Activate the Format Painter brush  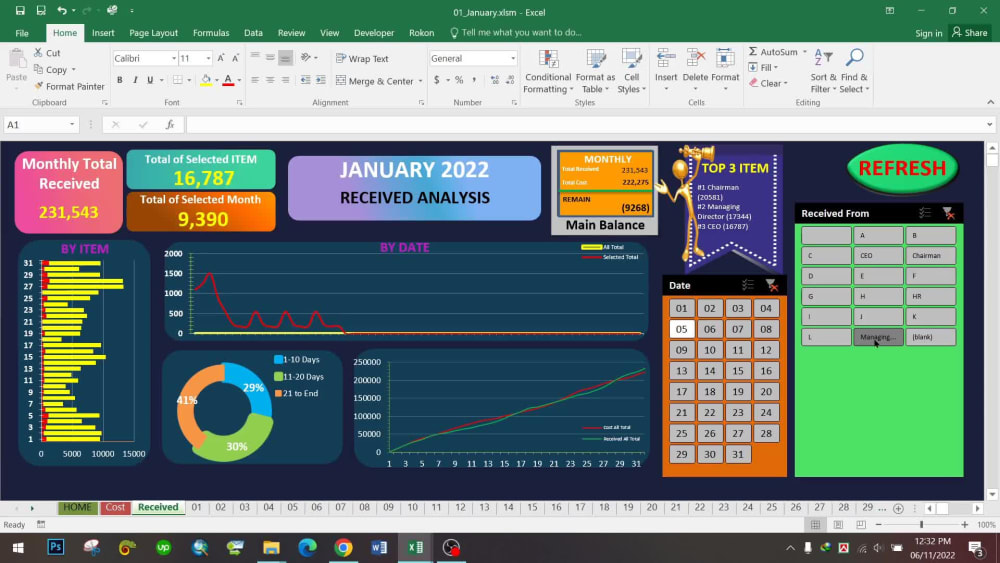[x=69, y=86]
